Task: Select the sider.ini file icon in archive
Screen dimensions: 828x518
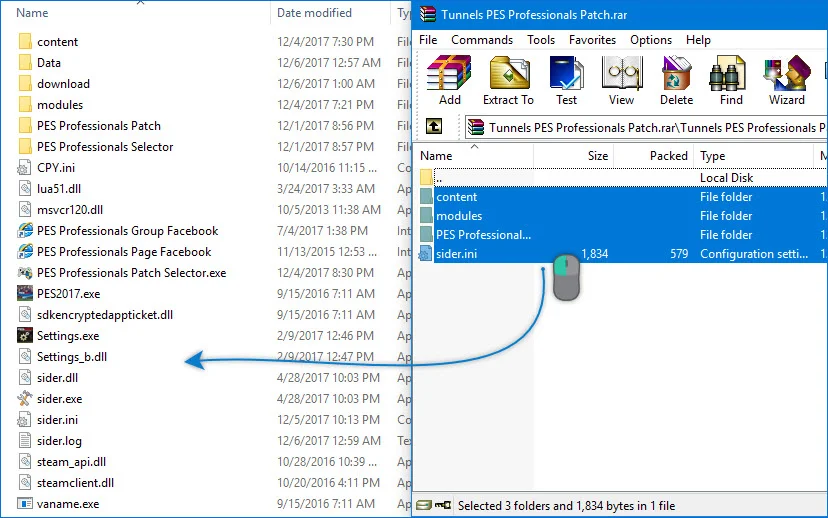Action: tap(426, 254)
